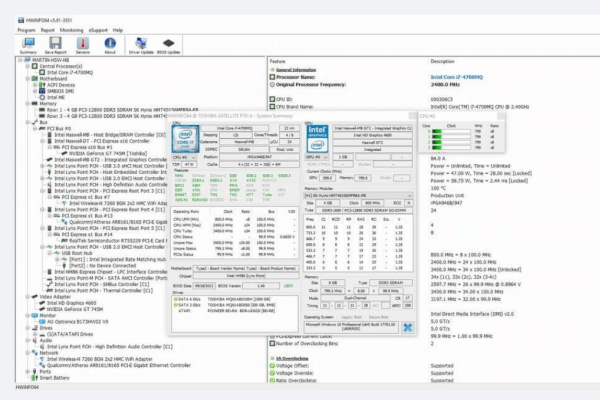Click the Intel Graphics logo badge
Viewport: 600px width, 400px height.
(x=317, y=139)
